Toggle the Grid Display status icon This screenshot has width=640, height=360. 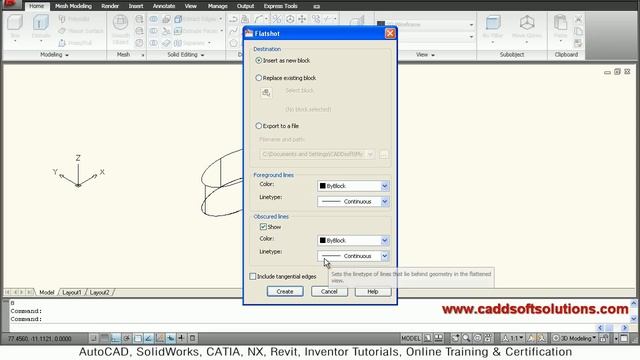click(x=105, y=338)
